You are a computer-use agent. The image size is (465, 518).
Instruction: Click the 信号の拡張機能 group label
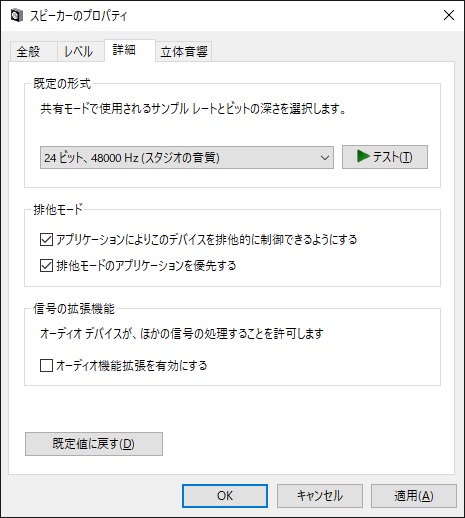click(74, 309)
